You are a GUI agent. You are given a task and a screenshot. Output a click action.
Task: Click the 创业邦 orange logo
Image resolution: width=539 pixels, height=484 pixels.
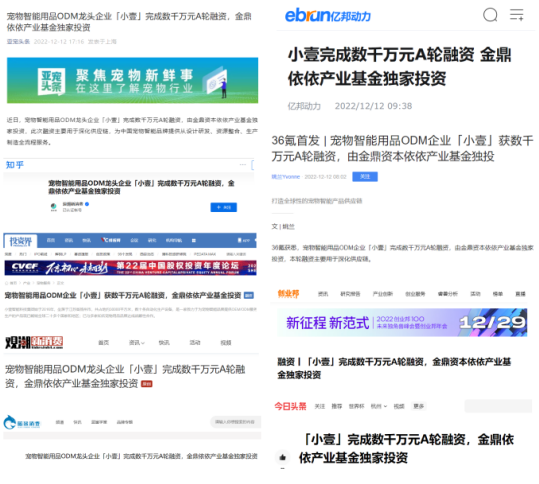(288, 294)
